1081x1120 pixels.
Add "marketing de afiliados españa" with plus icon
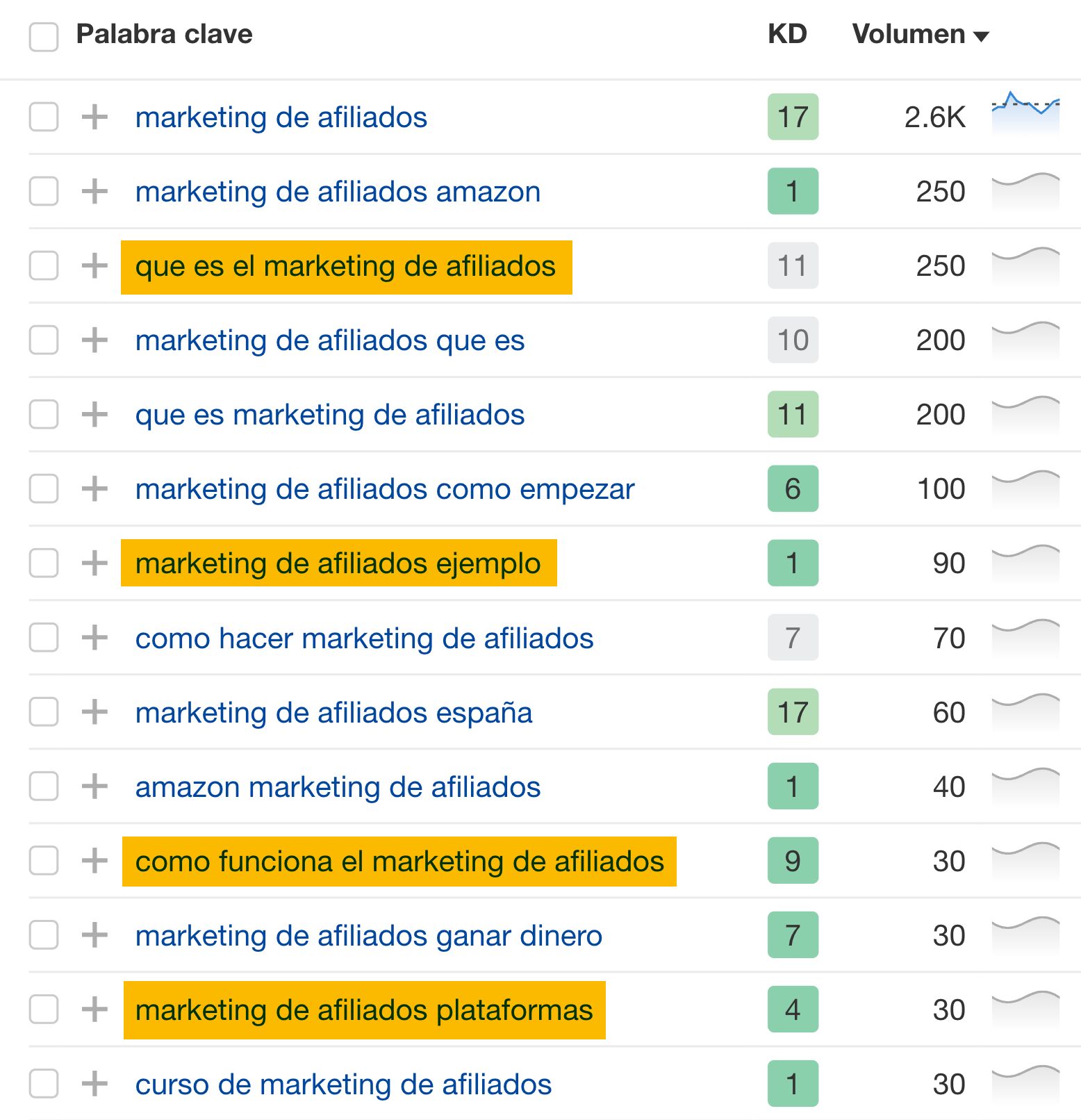[95, 712]
